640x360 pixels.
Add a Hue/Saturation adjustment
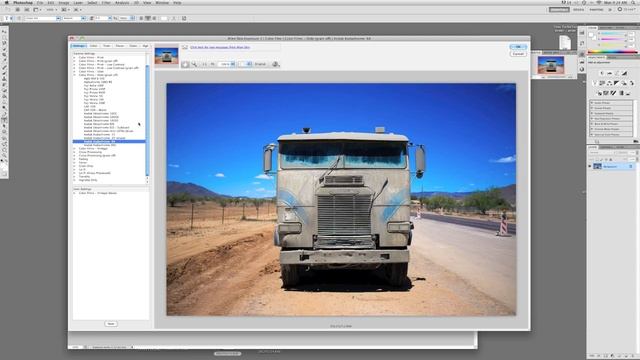pyautogui.click(x=602, y=83)
